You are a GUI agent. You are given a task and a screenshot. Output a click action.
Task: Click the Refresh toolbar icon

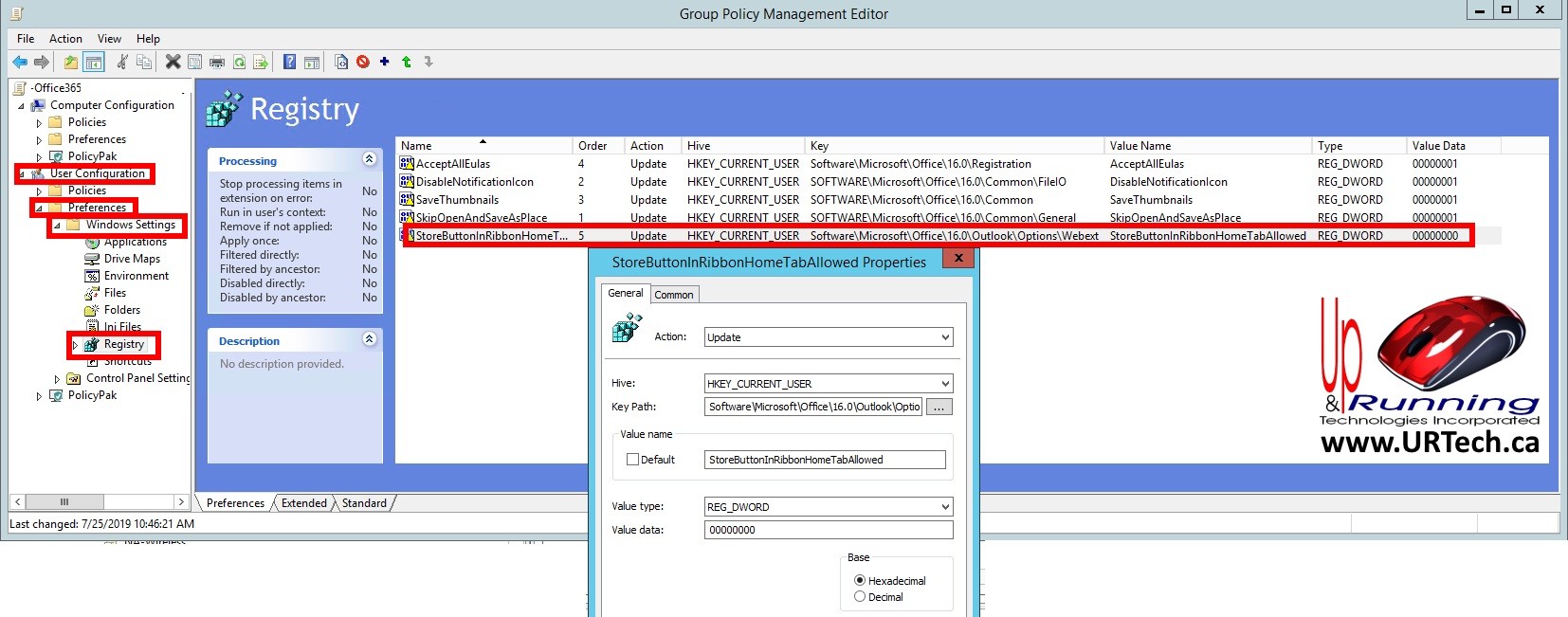coord(239,63)
